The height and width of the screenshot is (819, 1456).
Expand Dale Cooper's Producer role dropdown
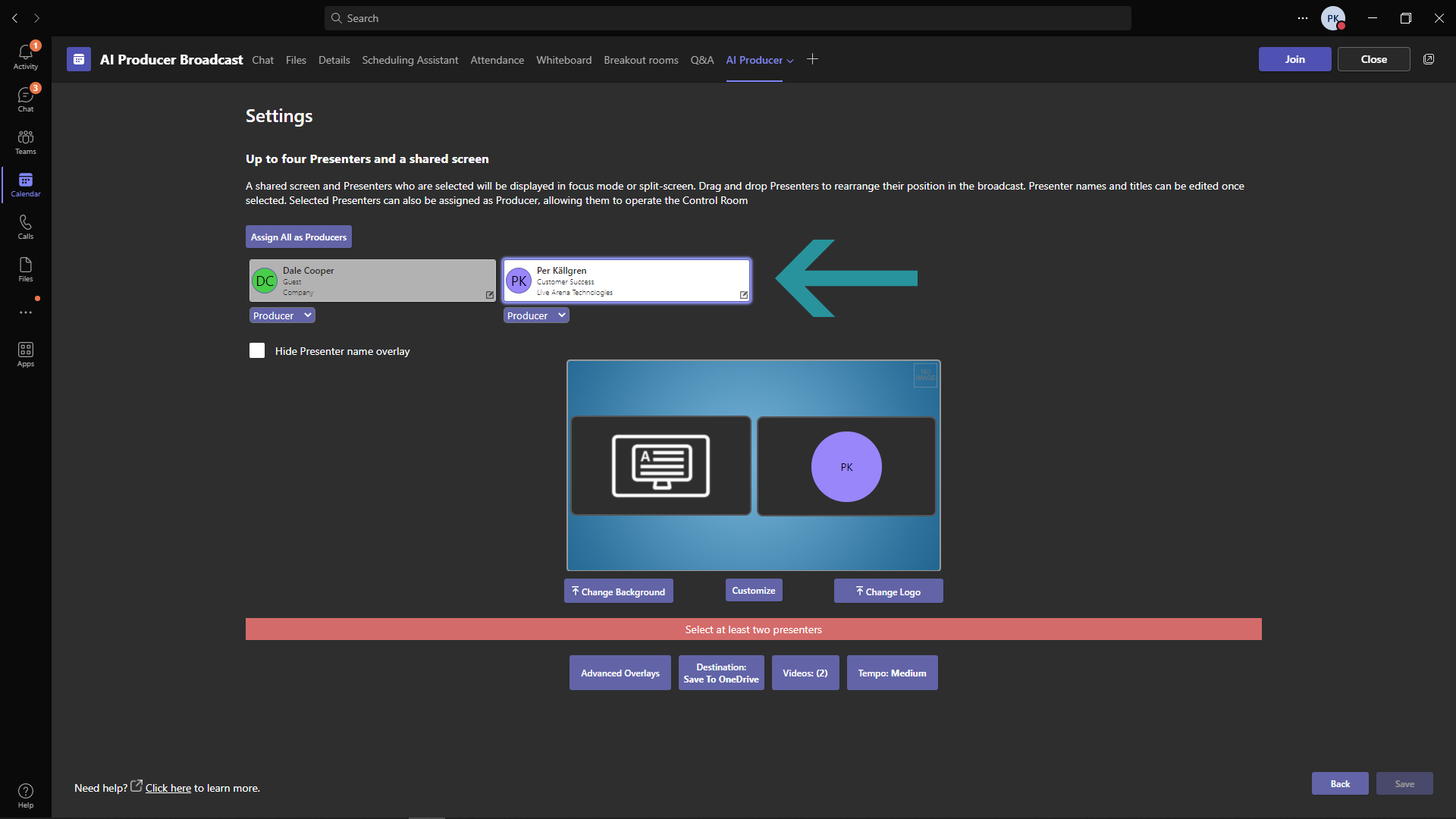click(x=282, y=315)
